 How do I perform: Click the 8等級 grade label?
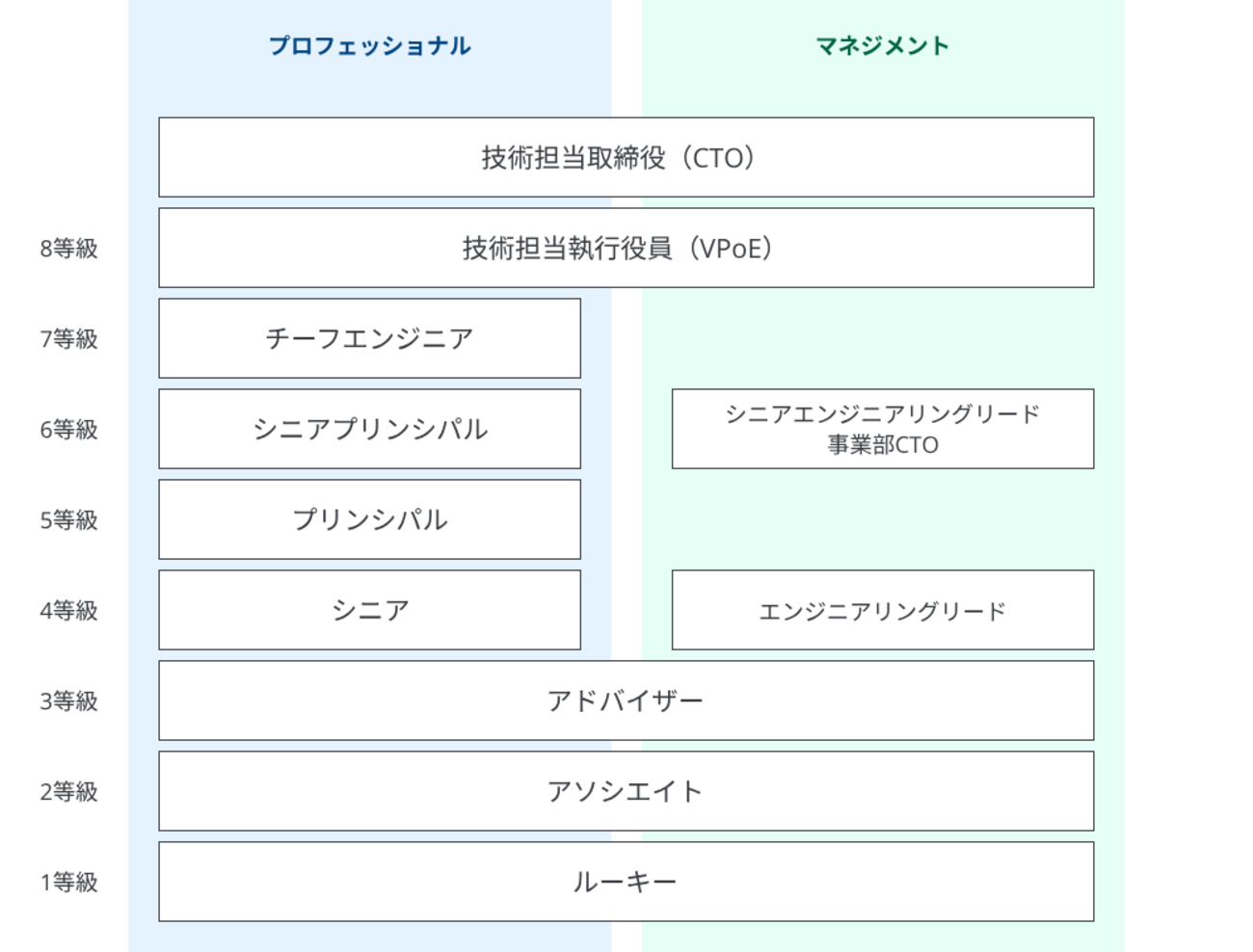click(69, 249)
